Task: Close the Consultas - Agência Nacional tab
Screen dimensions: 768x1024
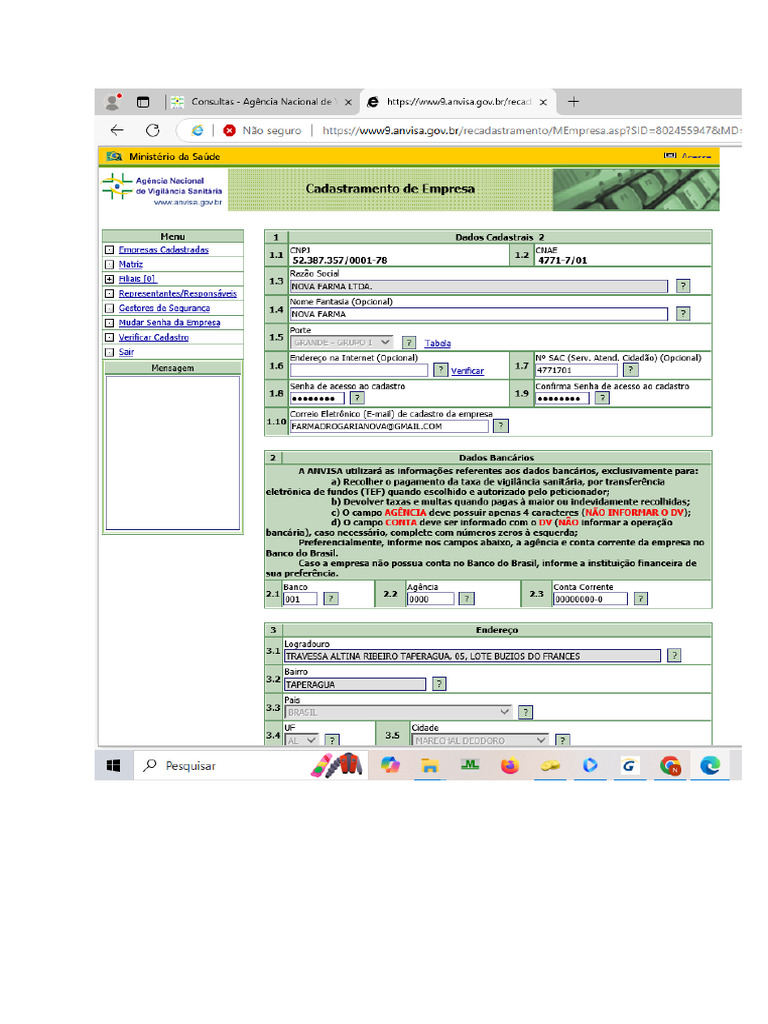Action: tap(348, 103)
